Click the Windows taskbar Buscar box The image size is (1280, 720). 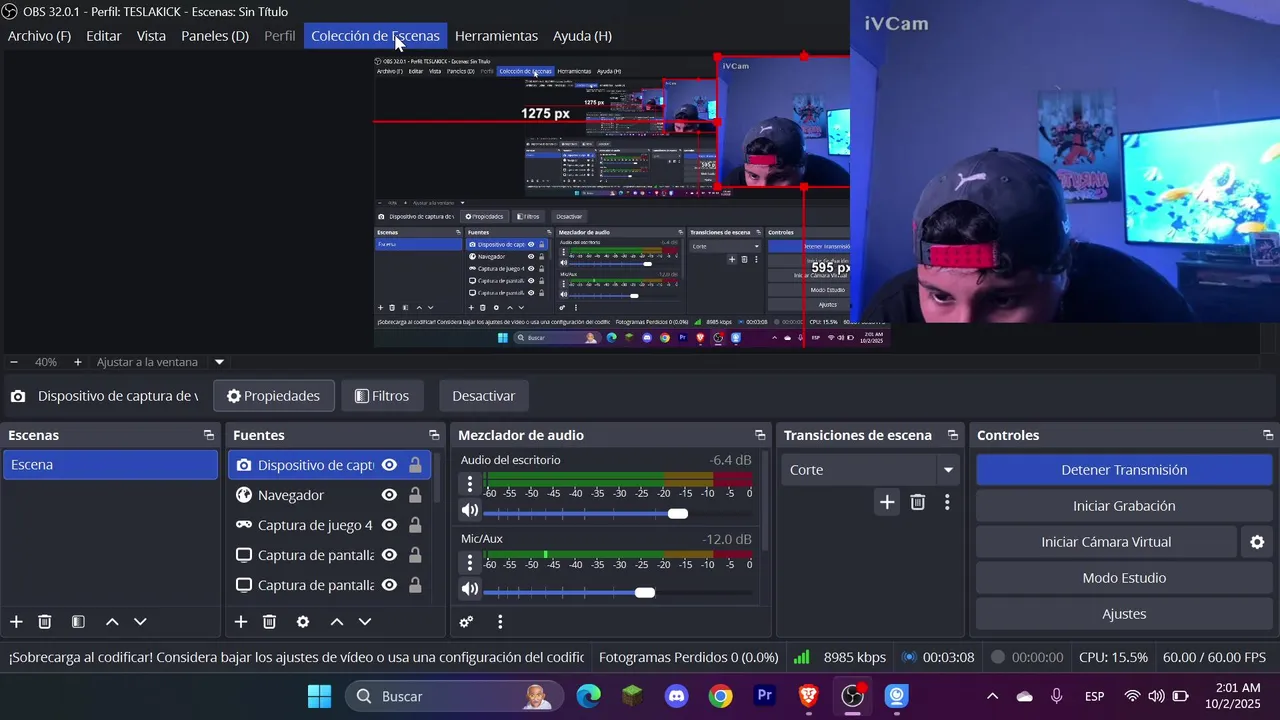tap(453, 696)
